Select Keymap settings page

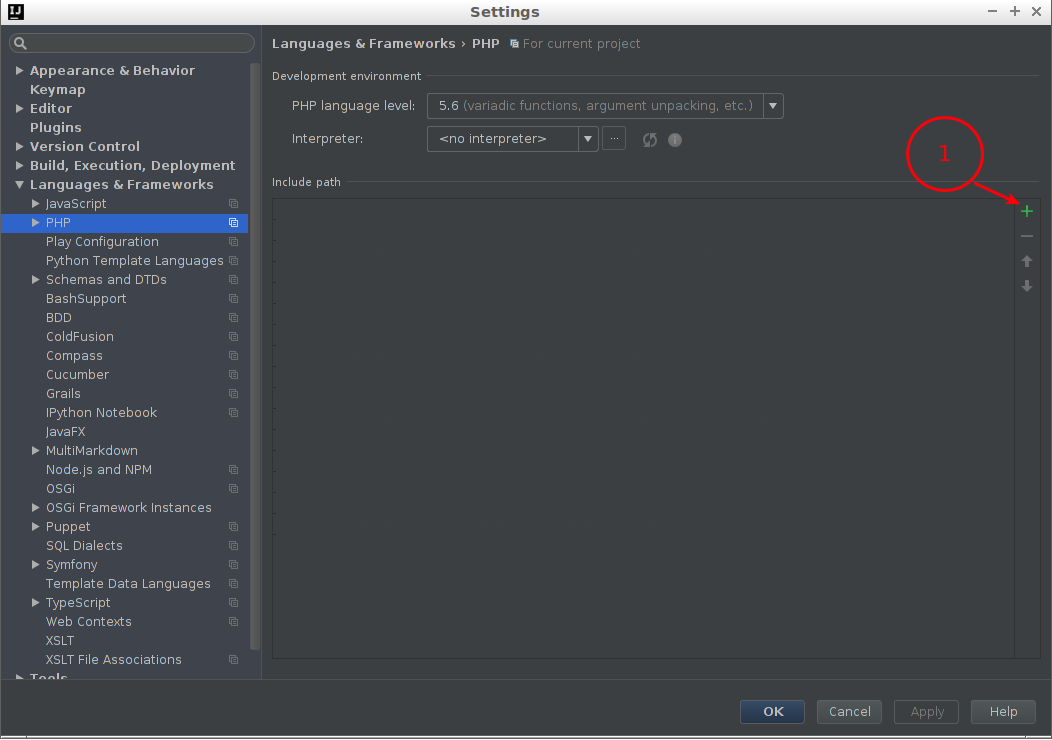(58, 89)
